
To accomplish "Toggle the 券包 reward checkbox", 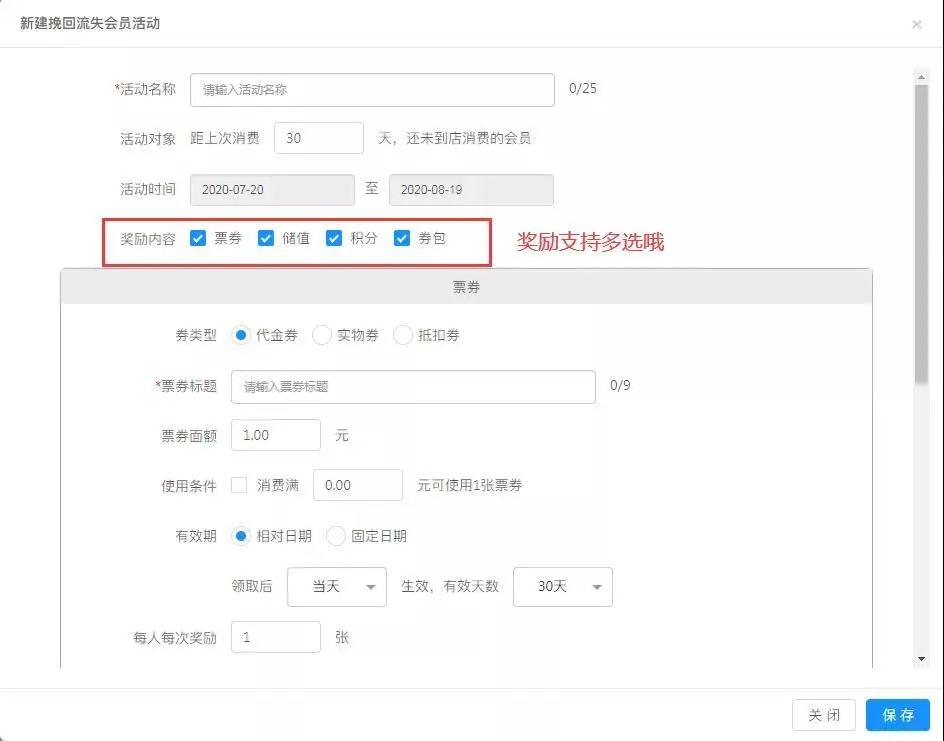I will point(402,238).
